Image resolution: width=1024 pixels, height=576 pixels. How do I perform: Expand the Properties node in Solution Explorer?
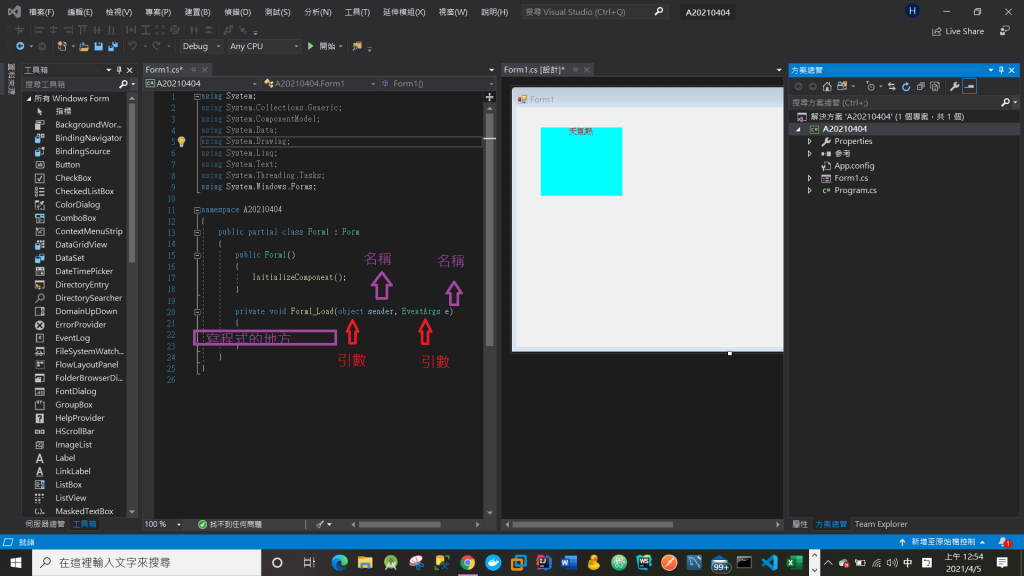810,142
